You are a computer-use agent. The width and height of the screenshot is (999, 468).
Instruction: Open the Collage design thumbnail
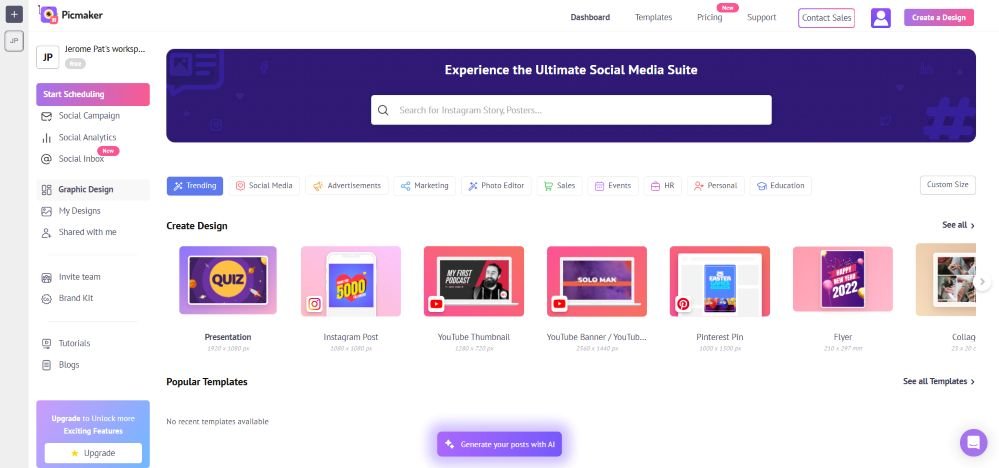[x=945, y=281]
